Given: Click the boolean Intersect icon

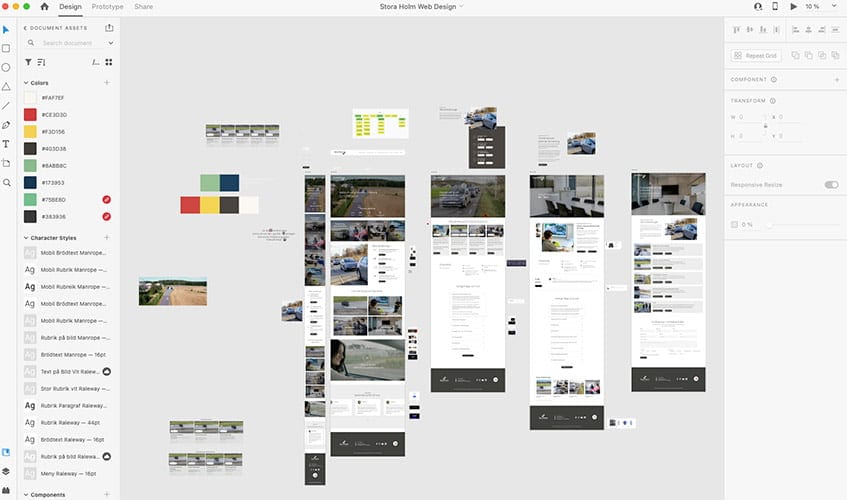Looking at the screenshot, I should (822, 55).
